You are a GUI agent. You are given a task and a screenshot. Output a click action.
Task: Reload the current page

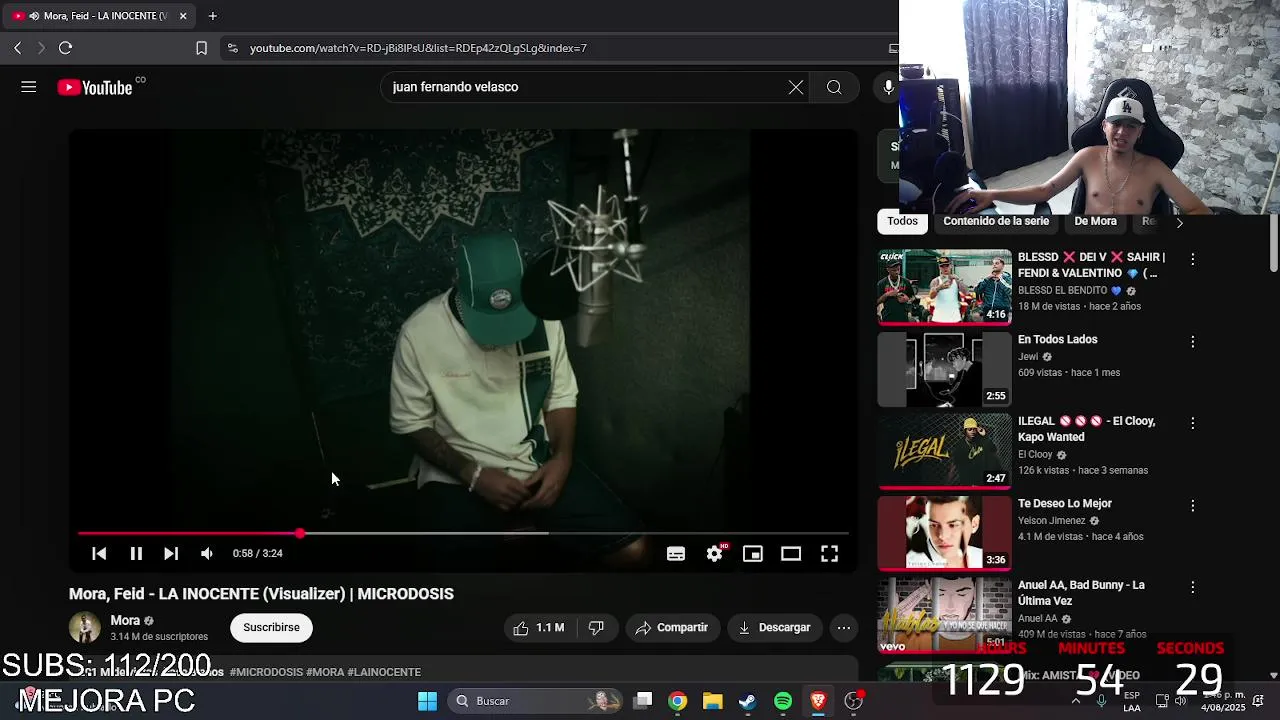click(65, 48)
